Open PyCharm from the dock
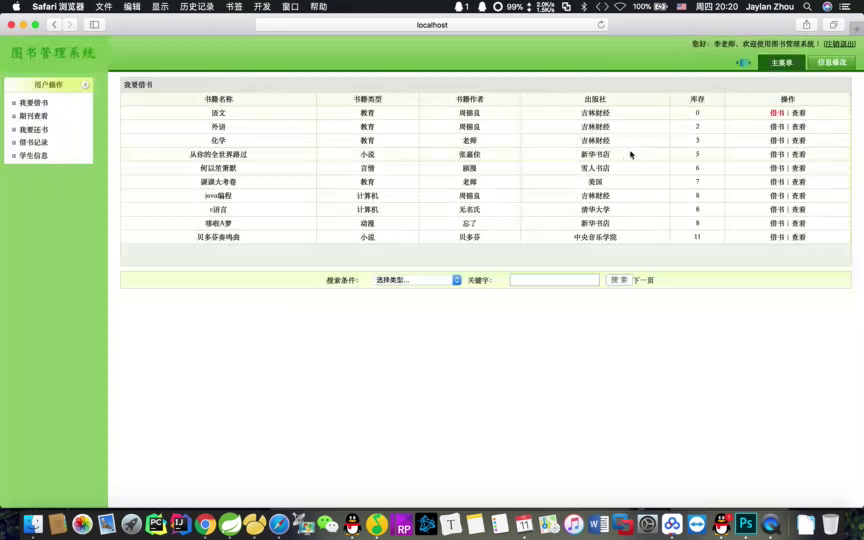Screen dimensions: 864x540 tap(156, 524)
